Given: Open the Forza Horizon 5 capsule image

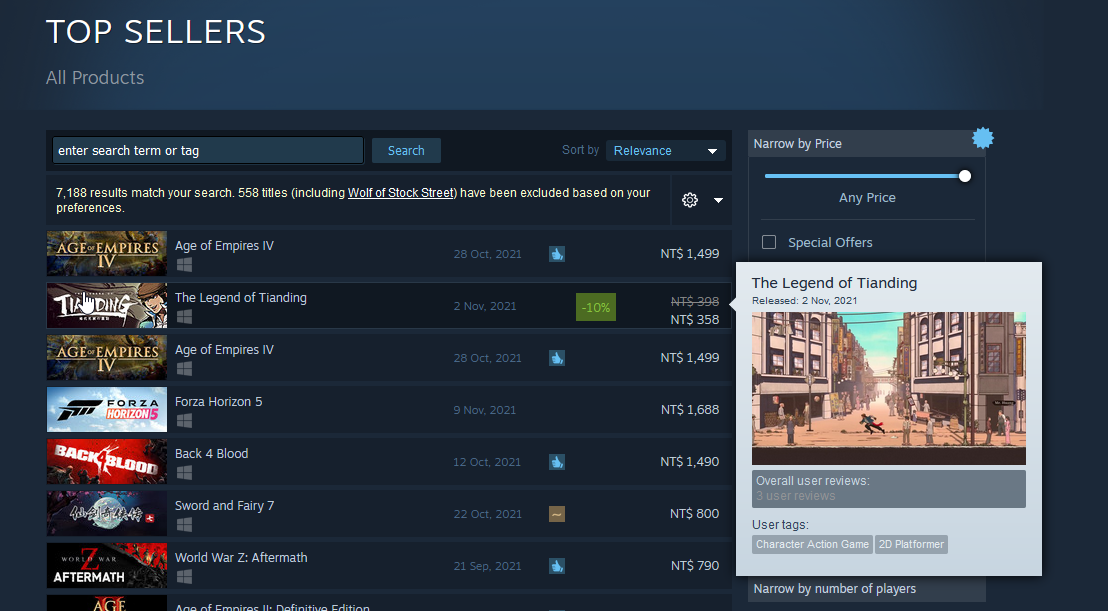Looking at the screenshot, I should [107, 410].
